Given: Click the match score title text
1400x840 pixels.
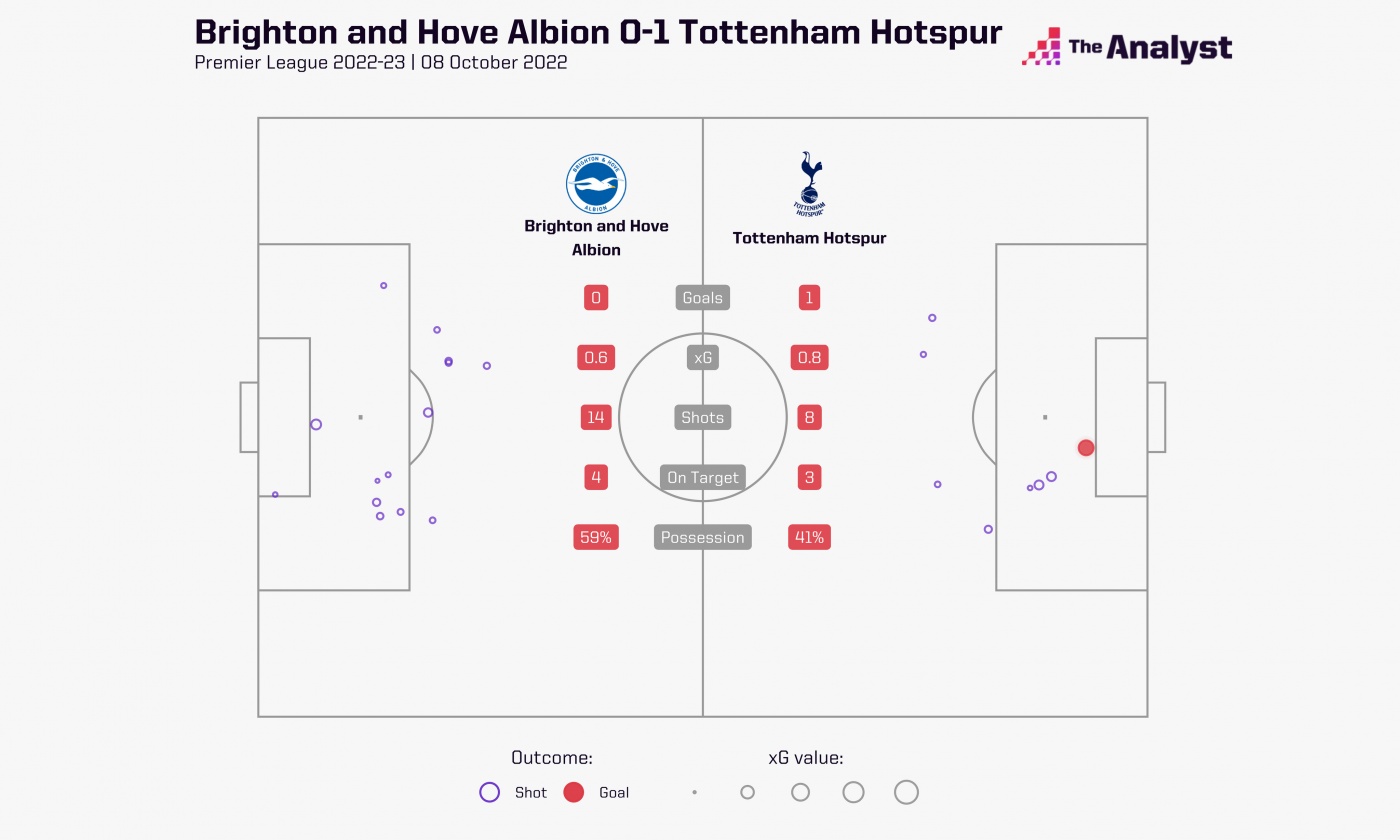Looking at the screenshot, I should pyautogui.click(x=598, y=32).
